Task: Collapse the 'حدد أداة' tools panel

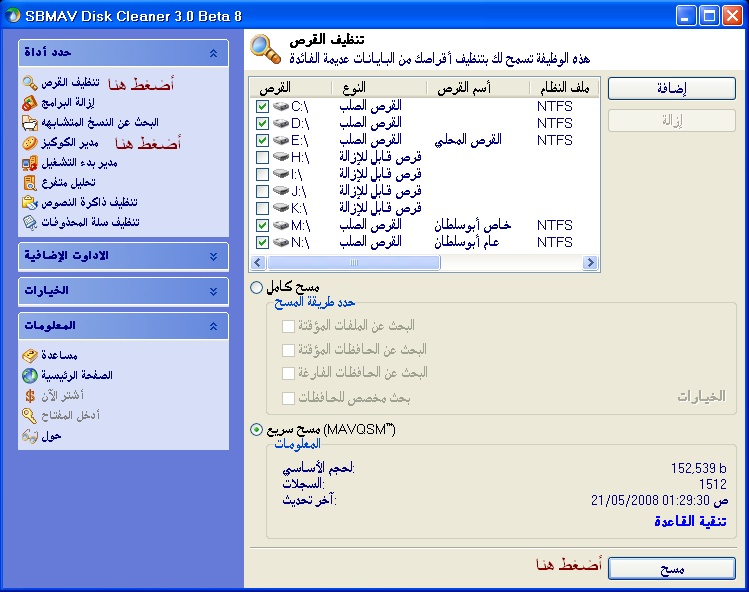Action: coord(213,53)
